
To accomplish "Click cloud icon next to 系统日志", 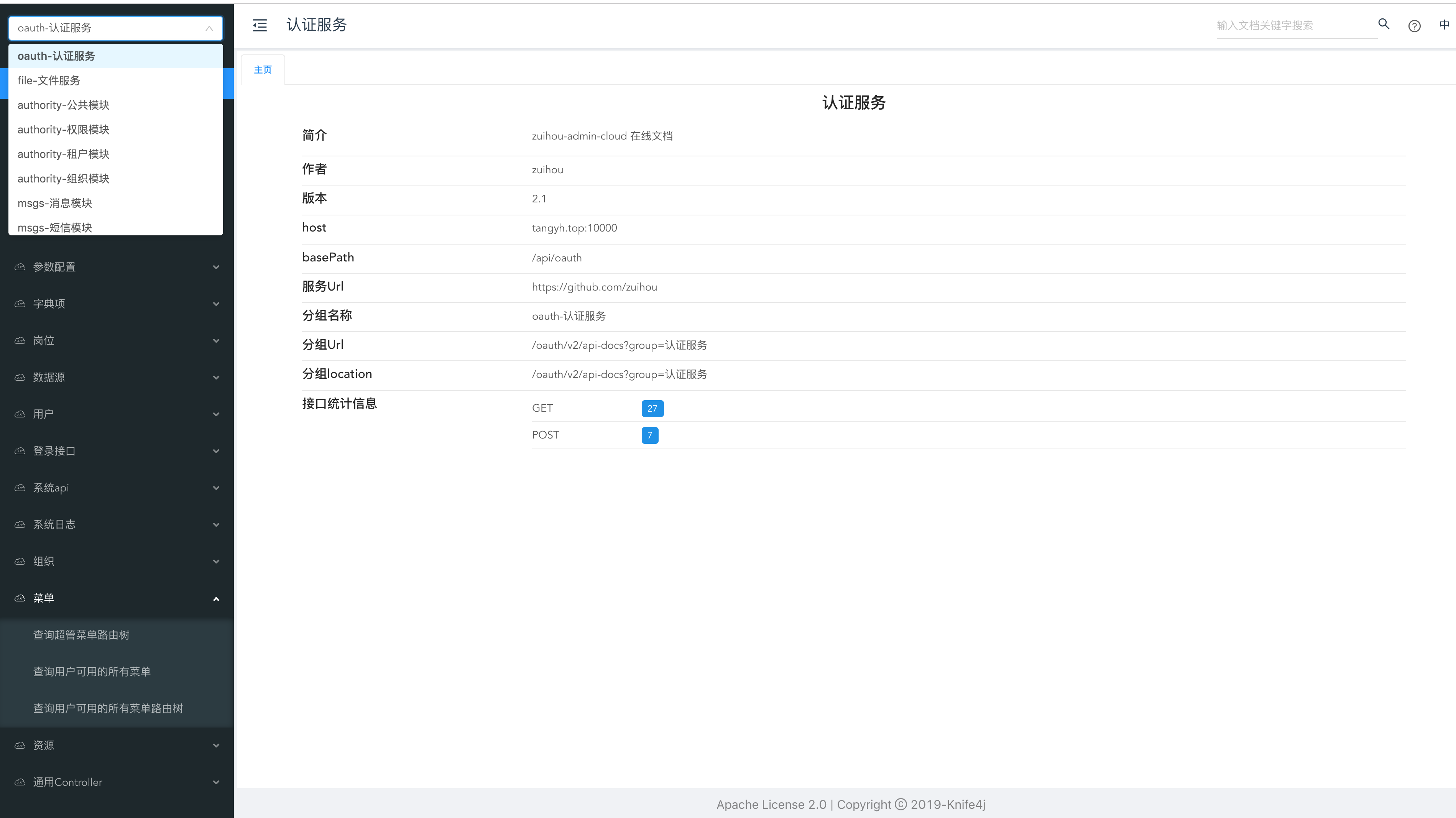I will 20,524.
